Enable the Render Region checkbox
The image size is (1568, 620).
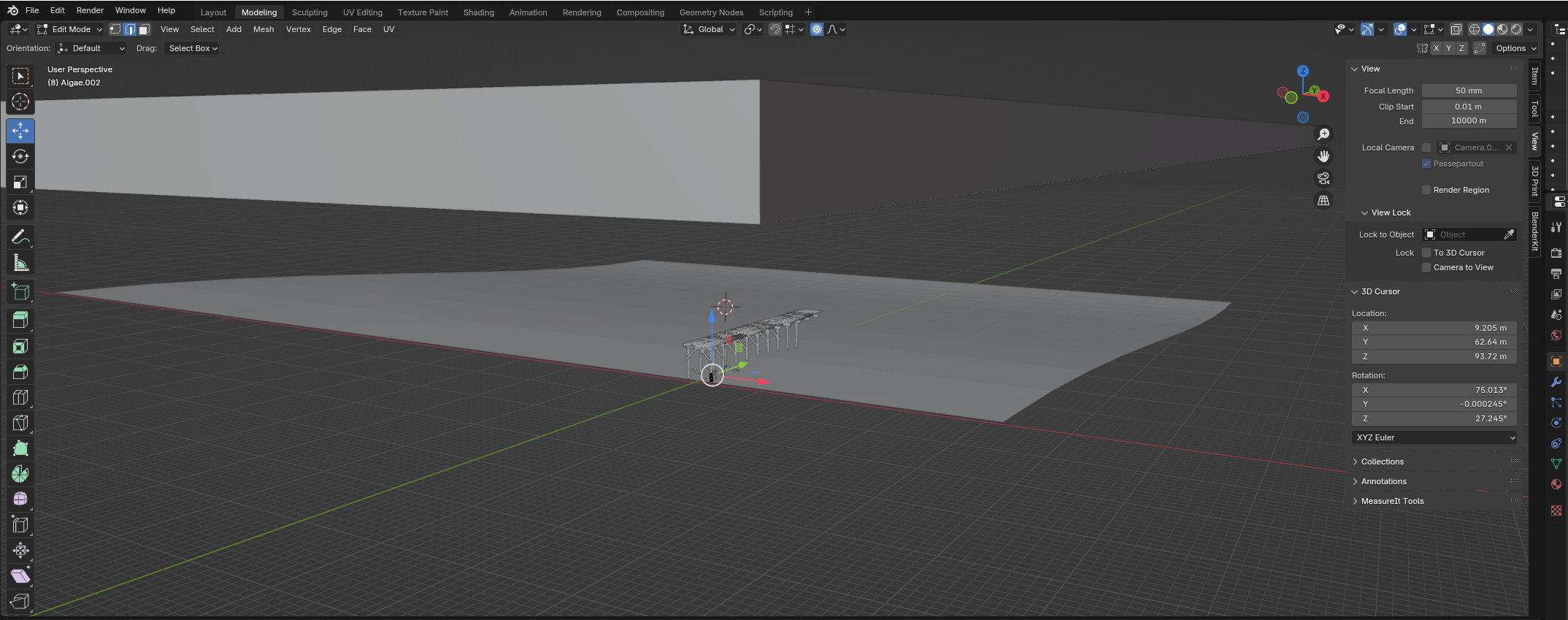coord(1426,190)
